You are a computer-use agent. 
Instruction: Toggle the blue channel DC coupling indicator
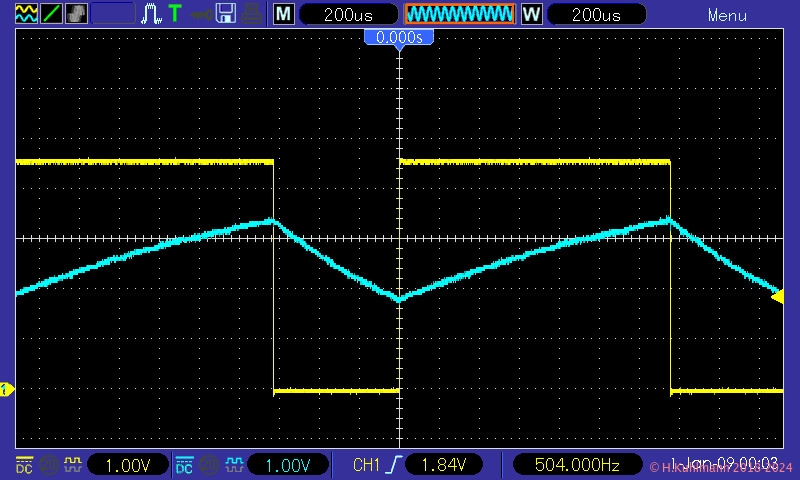[185, 465]
